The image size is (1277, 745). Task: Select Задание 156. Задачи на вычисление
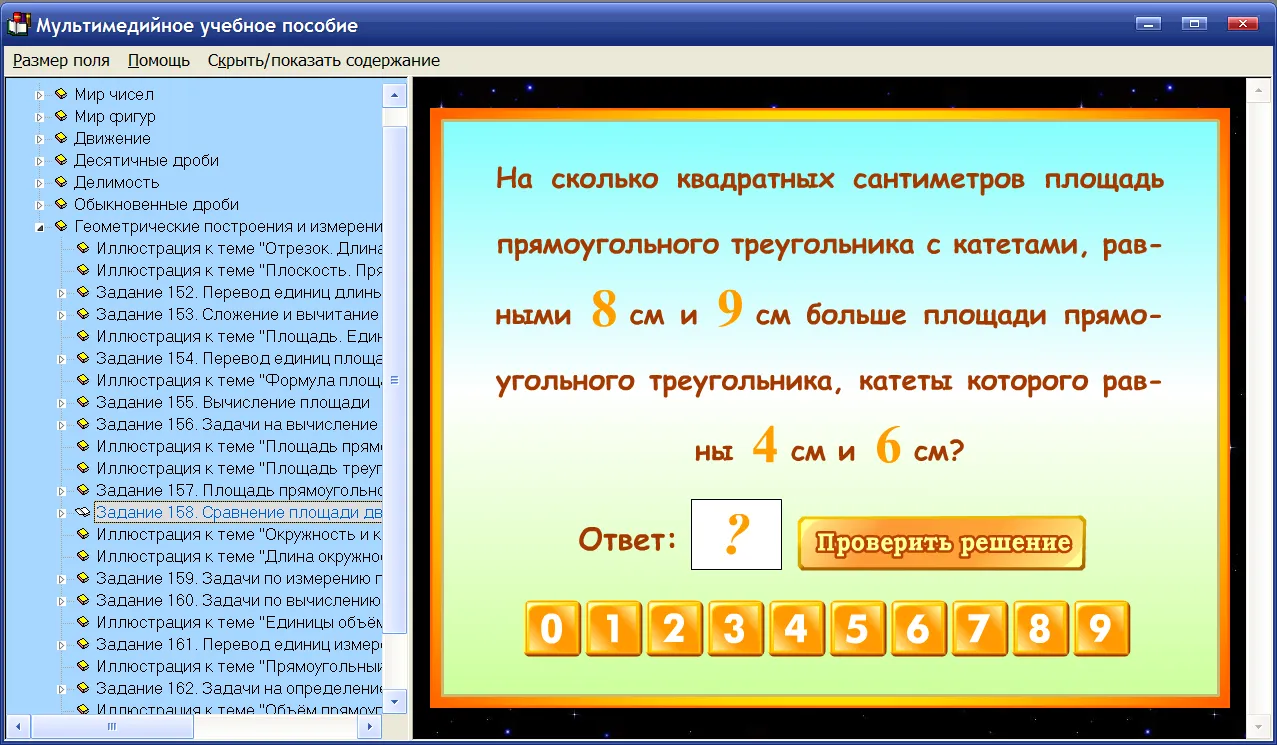[238, 424]
